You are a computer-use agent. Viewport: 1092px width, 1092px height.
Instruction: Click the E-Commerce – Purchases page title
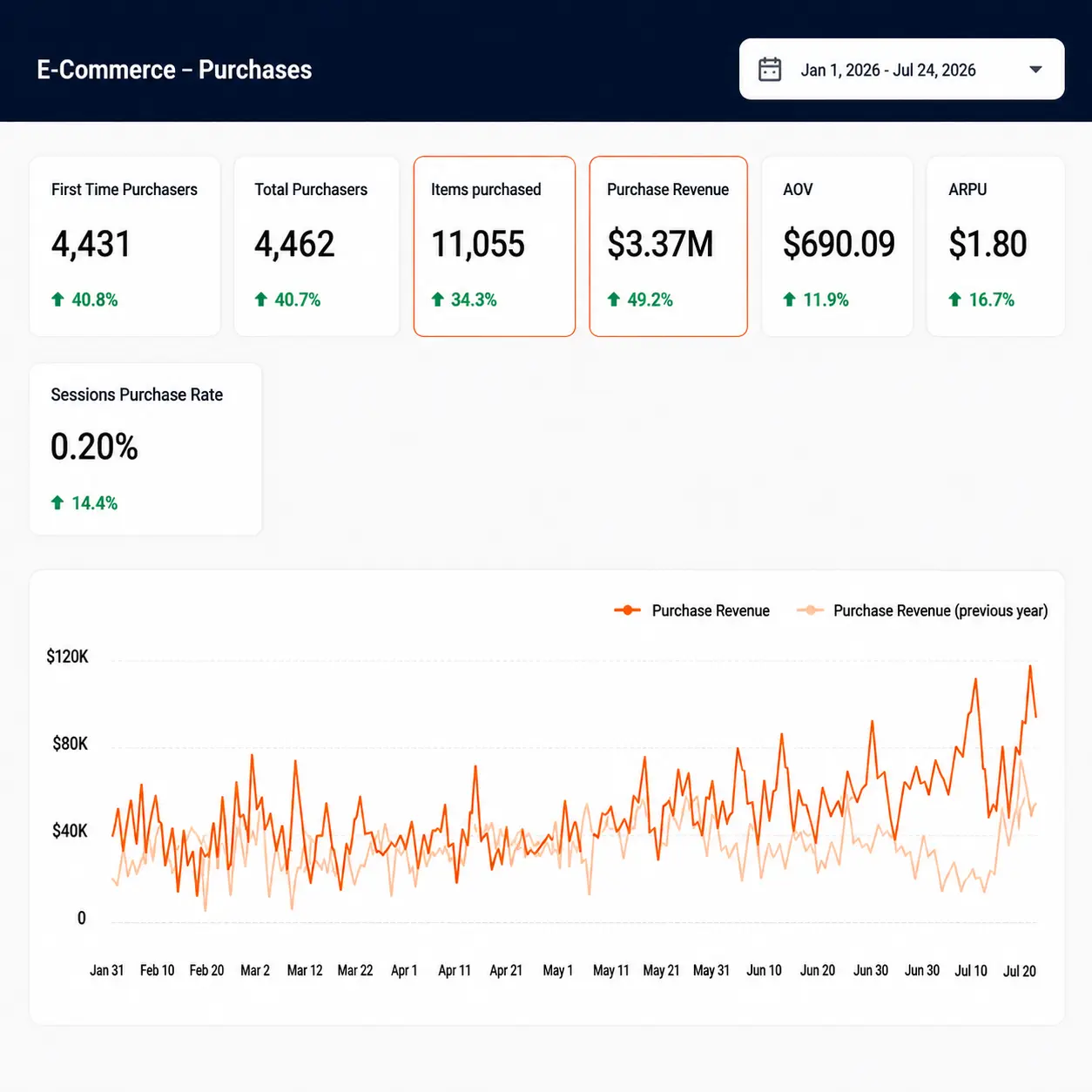click(x=174, y=70)
